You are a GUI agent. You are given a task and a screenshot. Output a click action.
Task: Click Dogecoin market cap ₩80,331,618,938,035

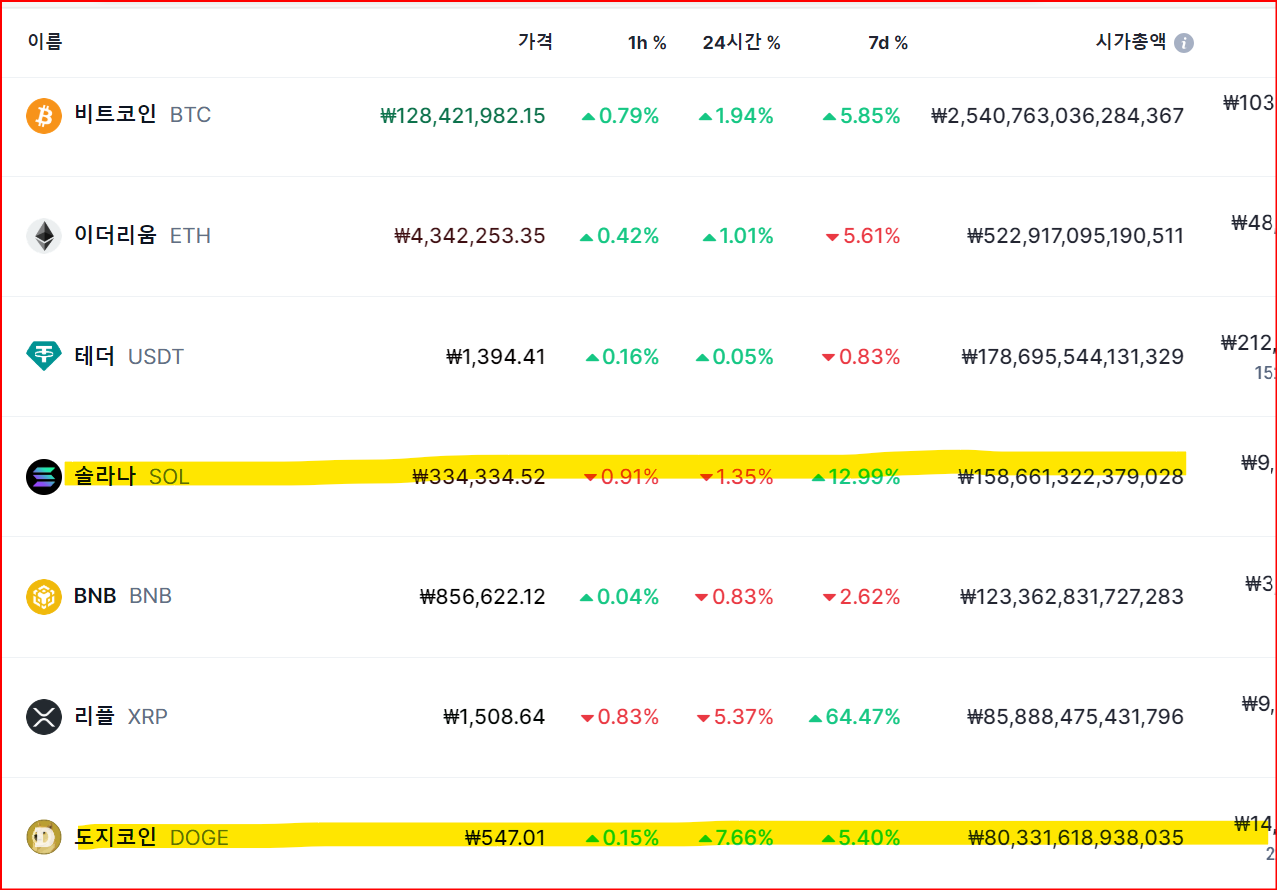click(x=1077, y=838)
